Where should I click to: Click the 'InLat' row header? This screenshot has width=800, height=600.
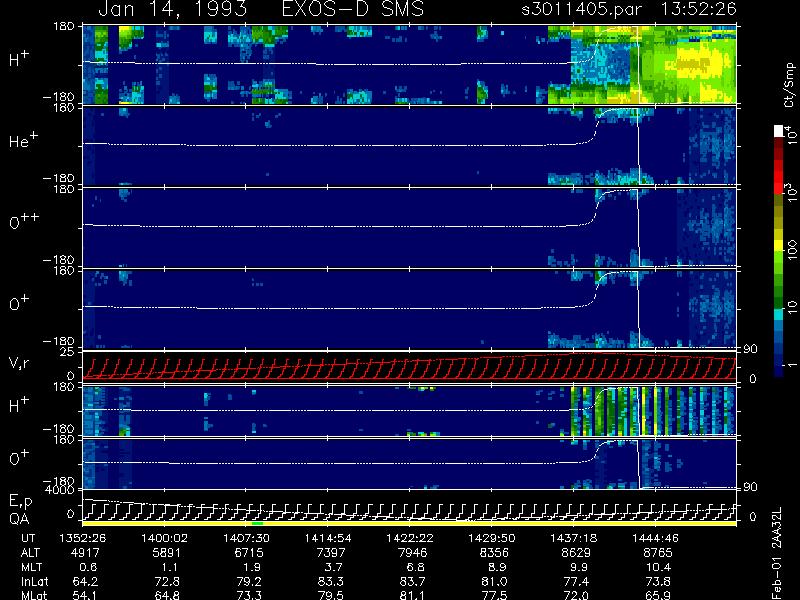tap(35, 582)
